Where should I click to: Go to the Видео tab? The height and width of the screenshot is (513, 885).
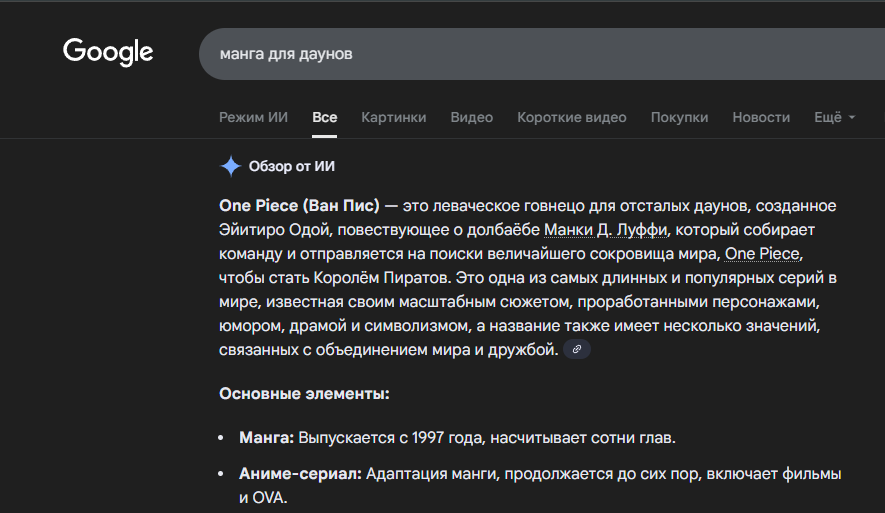click(471, 117)
